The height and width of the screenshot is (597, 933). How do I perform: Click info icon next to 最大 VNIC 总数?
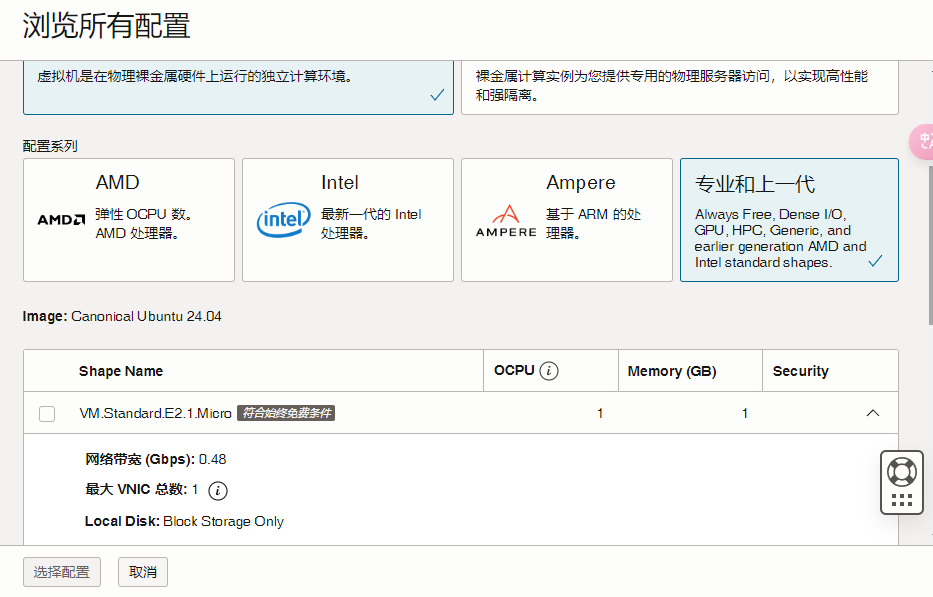coord(218,490)
